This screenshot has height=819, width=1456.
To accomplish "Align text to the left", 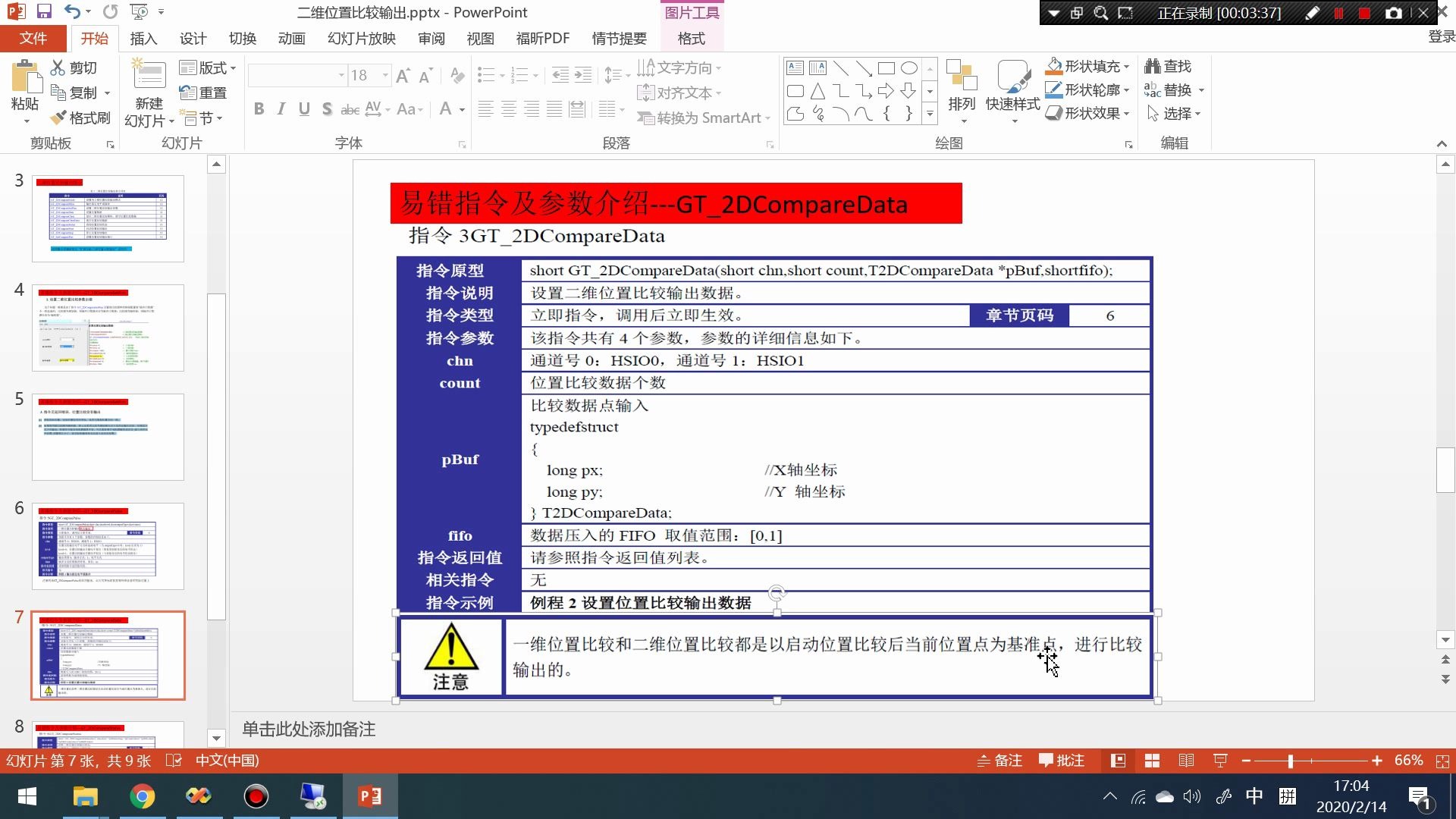I will (x=485, y=109).
